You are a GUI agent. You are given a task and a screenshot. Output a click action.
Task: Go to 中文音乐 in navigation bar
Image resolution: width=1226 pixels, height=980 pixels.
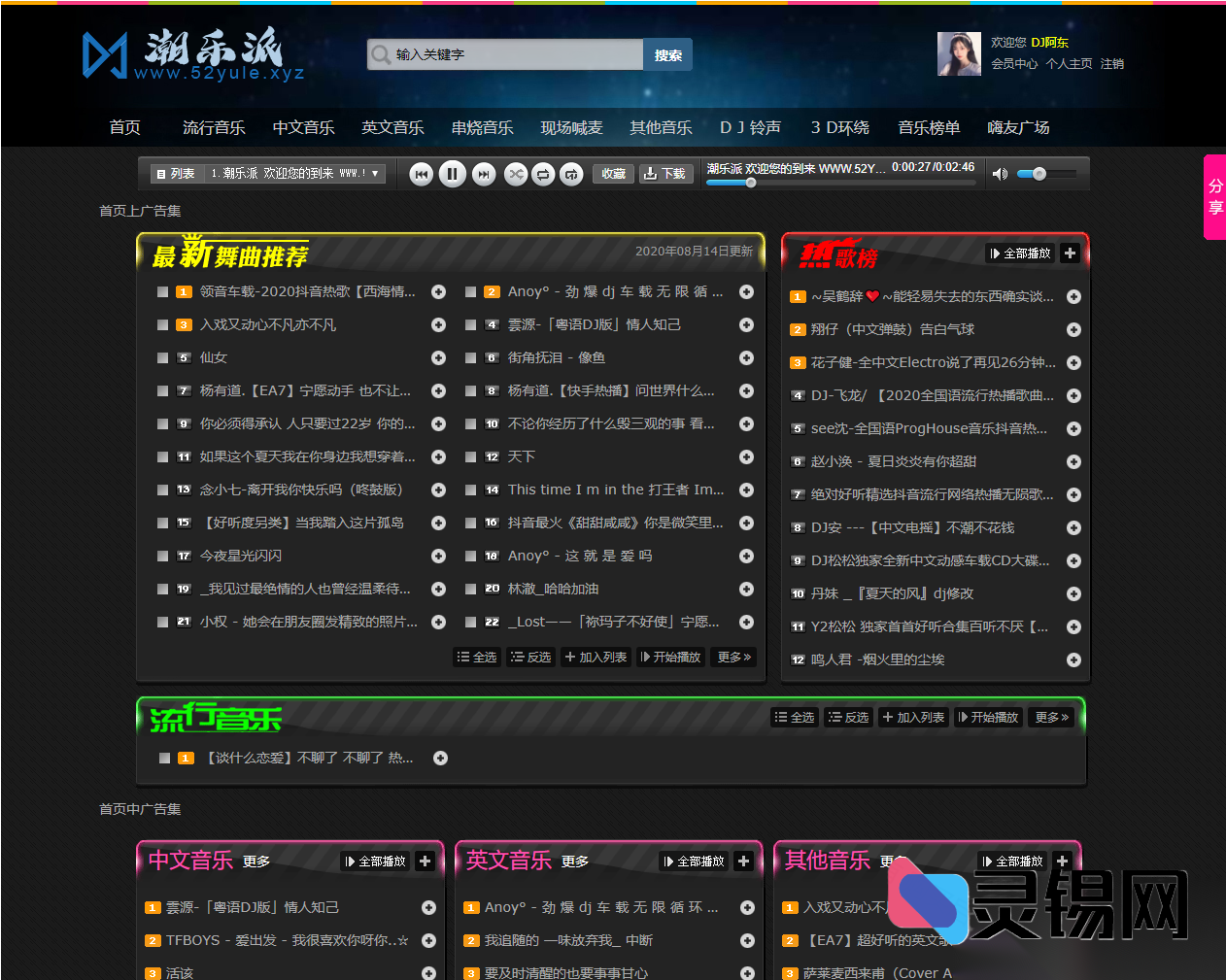coord(303,127)
